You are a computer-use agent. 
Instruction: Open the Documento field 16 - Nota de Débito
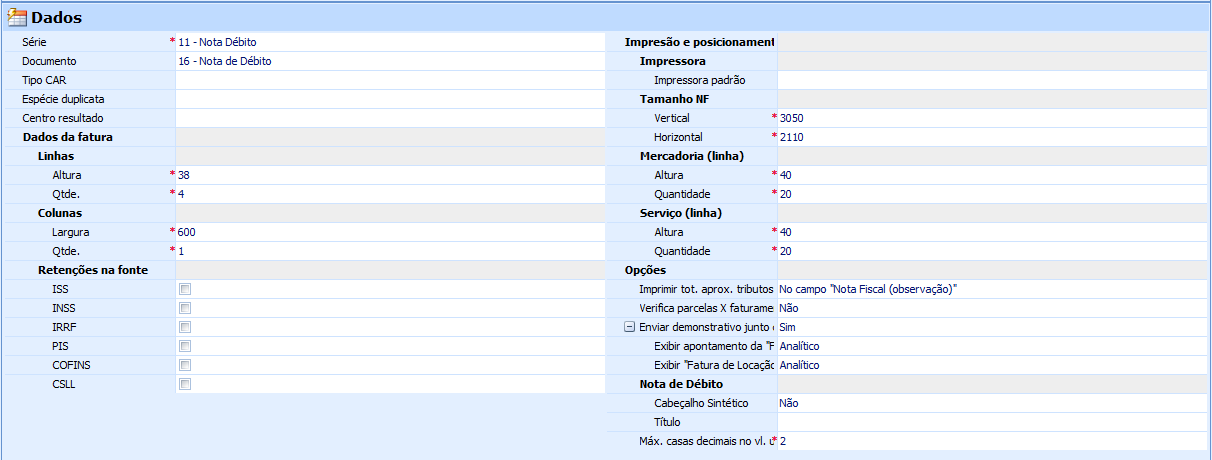(389, 61)
